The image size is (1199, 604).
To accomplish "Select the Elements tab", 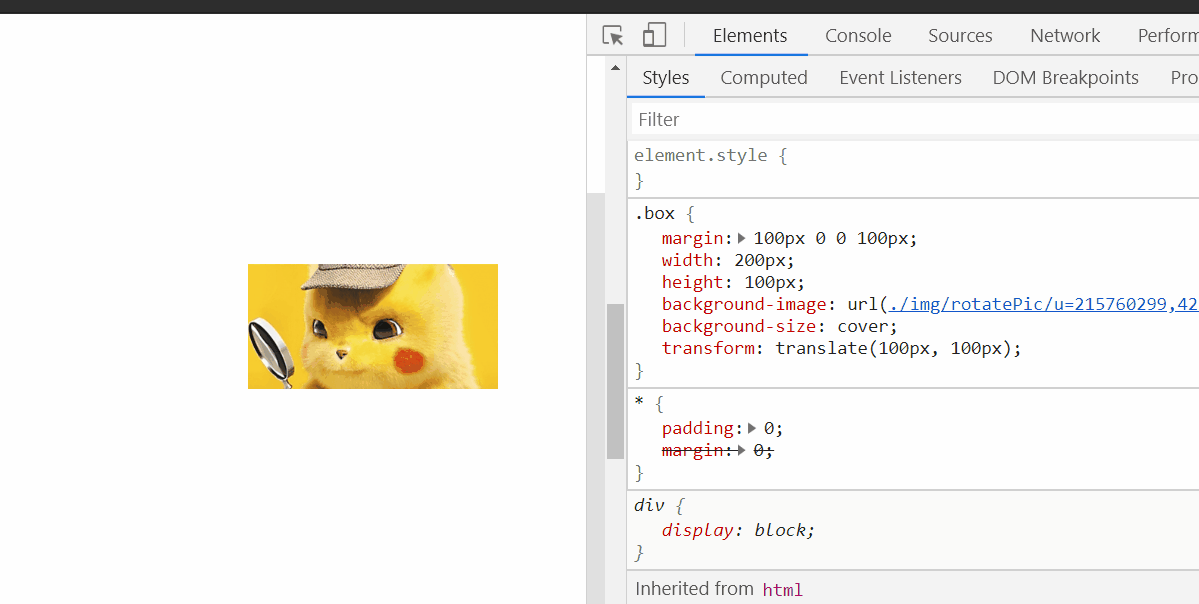I will click(750, 35).
